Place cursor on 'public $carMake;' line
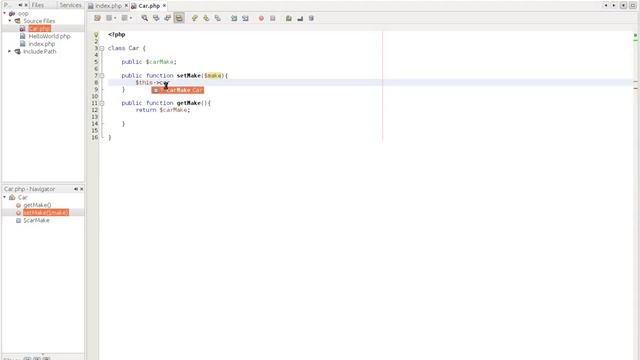 (x=149, y=62)
